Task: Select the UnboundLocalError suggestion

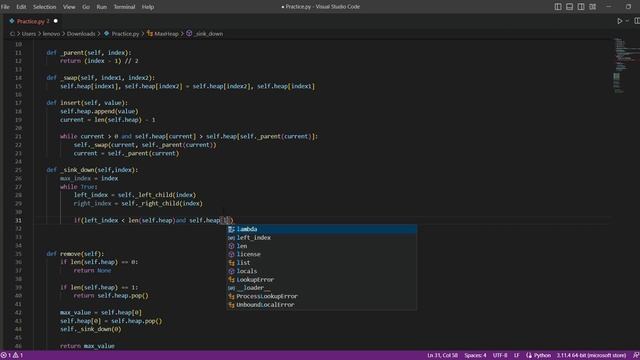Action: pos(322,304)
